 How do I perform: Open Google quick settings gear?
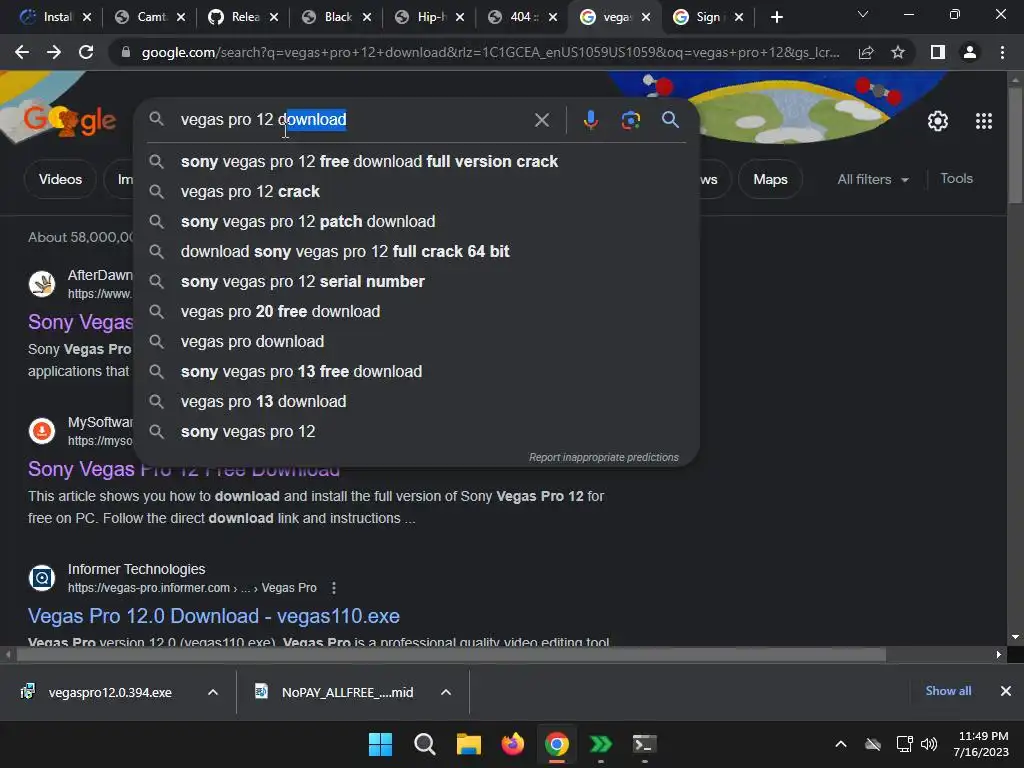coord(938,121)
